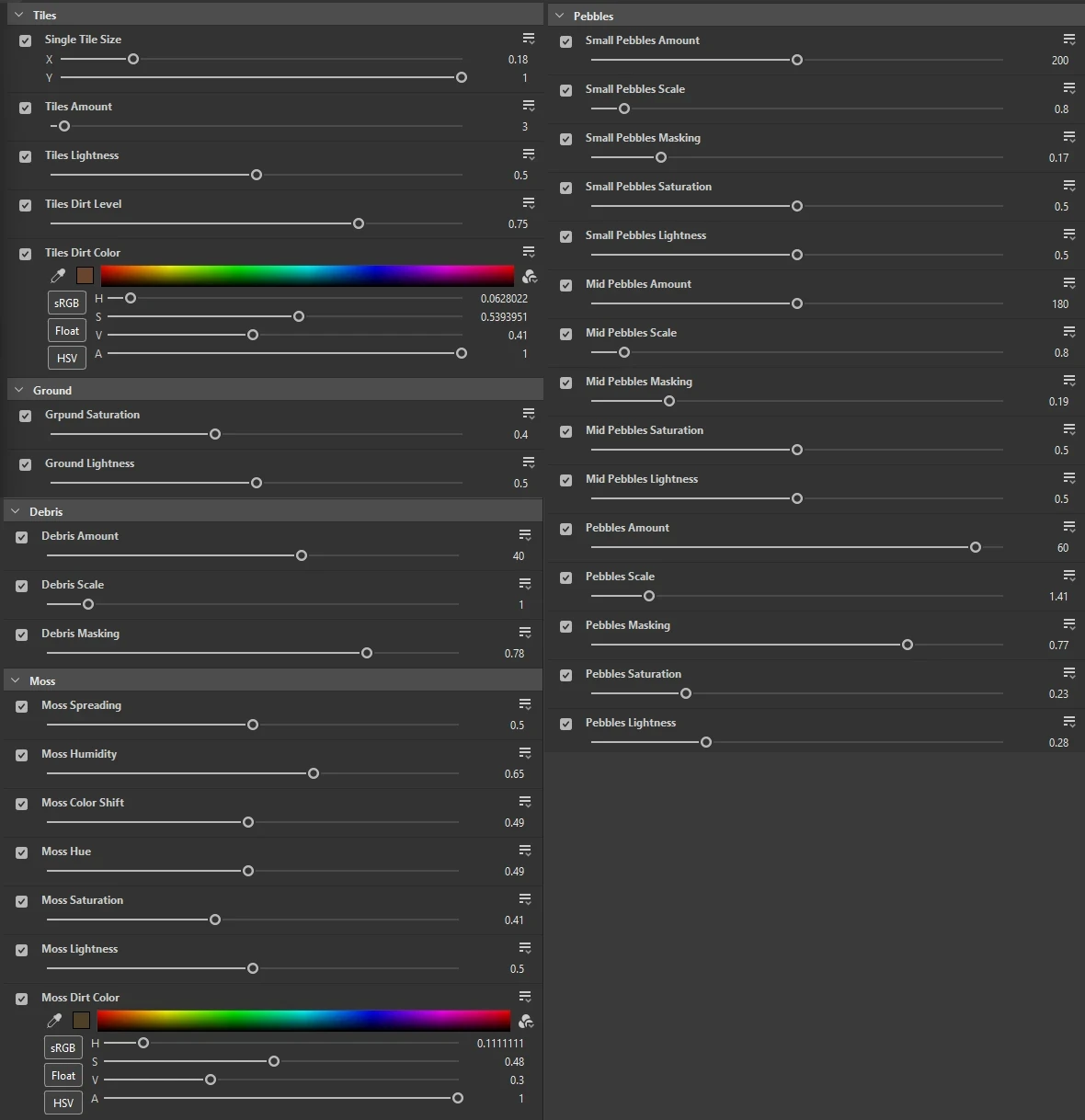Open preset menu icon for Tiles Amount
This screenshot has width=1085, height=1120.
(529, 106)
